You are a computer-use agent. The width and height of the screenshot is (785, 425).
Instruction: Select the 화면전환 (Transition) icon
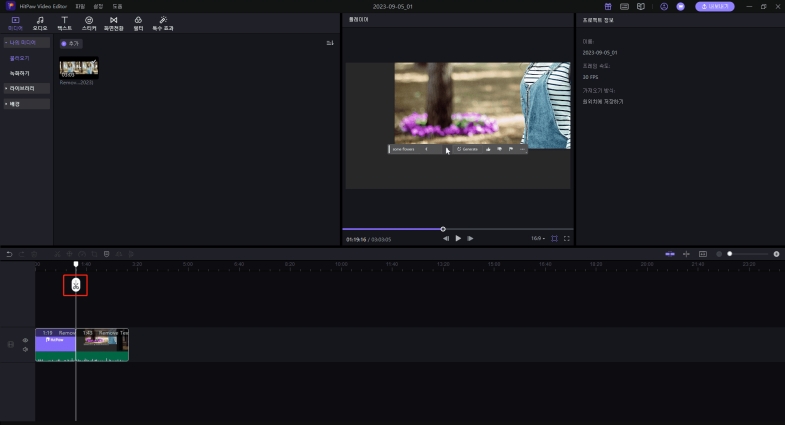click(114, 23)
